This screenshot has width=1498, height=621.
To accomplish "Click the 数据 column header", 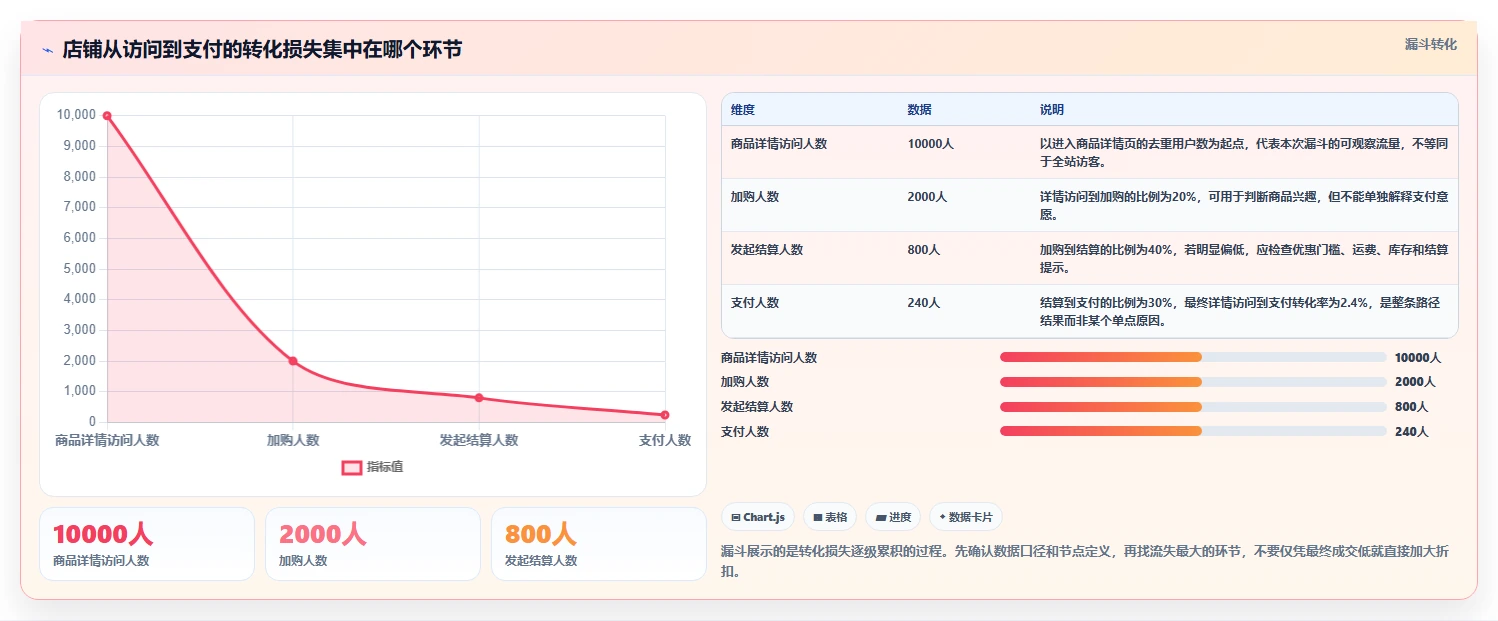I will pyautogui.click(x=920, y=110).
